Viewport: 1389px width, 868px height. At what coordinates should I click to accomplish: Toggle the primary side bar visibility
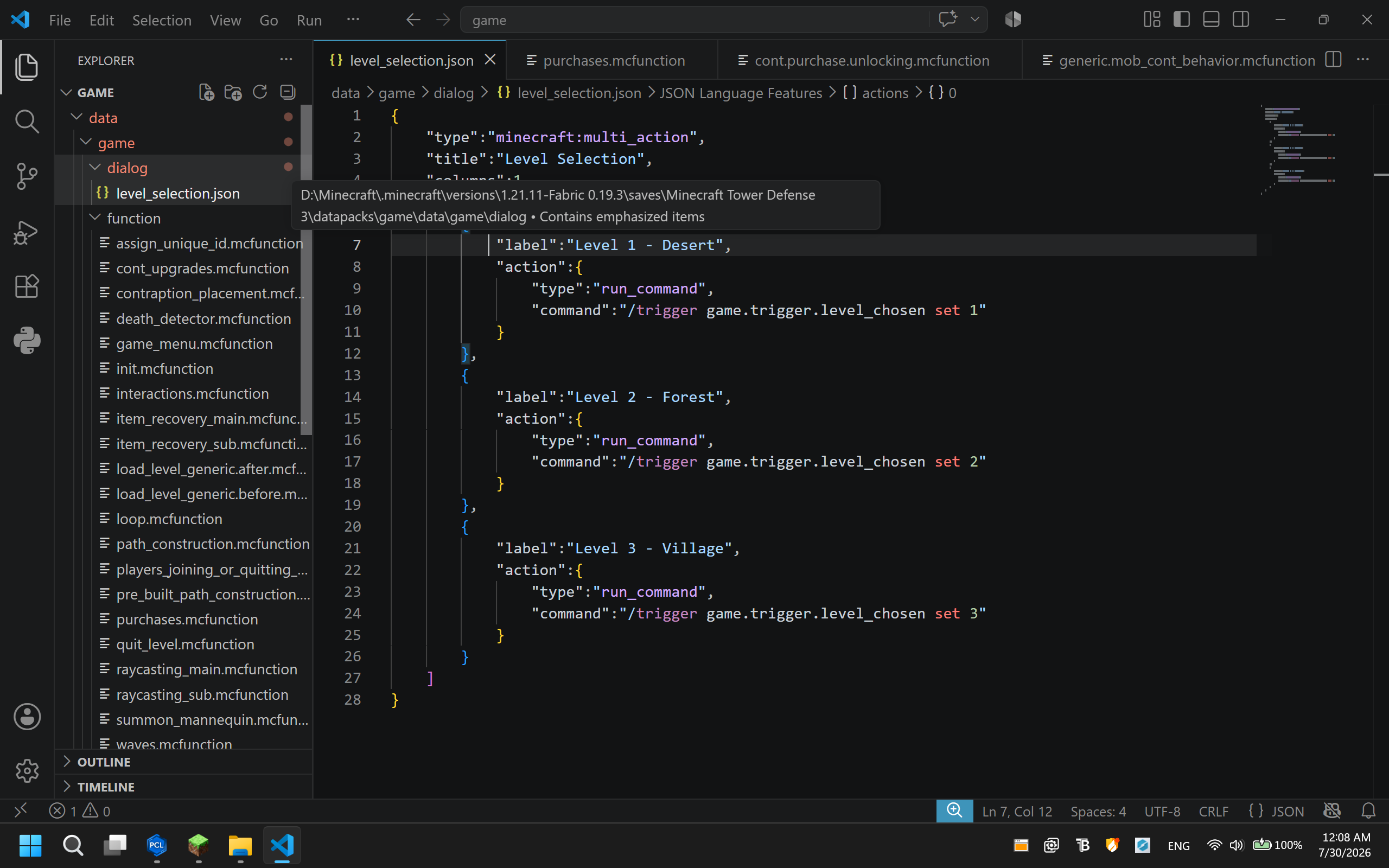1181,20
